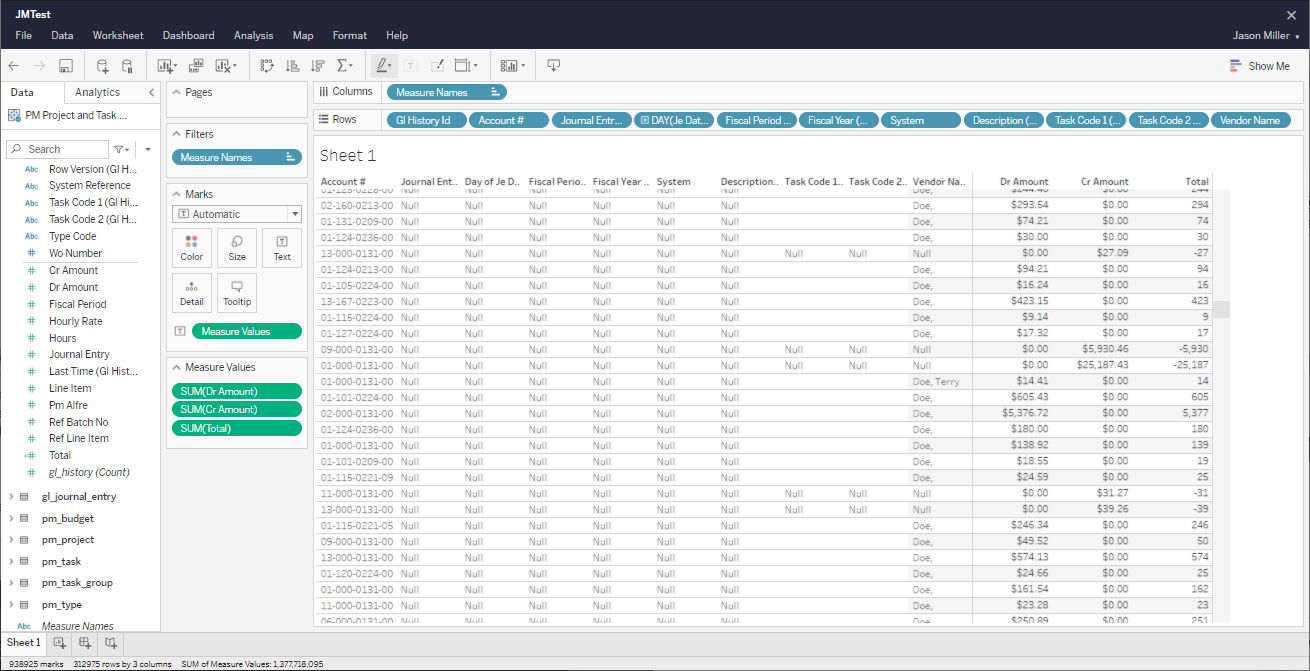1310x671 pixels.
Task: Collapse the Pages card
Action: (x=176, y=92)
